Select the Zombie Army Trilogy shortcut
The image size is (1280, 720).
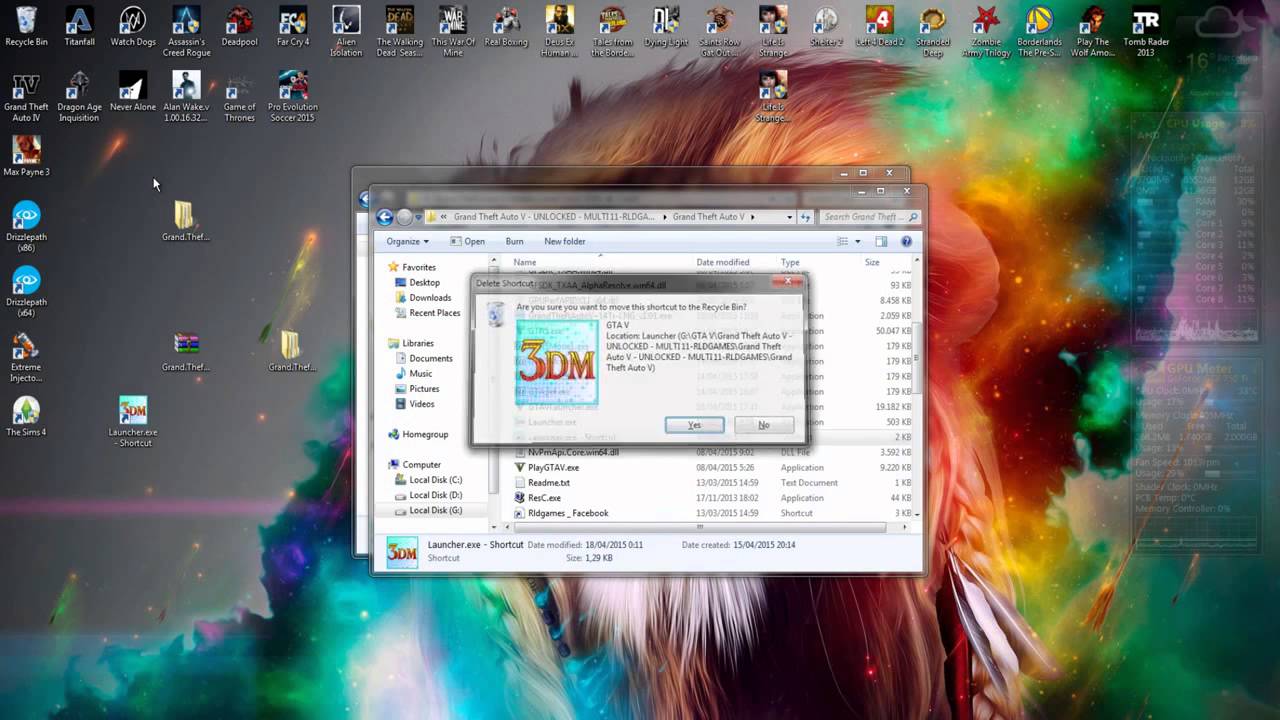tap(986, 32)
